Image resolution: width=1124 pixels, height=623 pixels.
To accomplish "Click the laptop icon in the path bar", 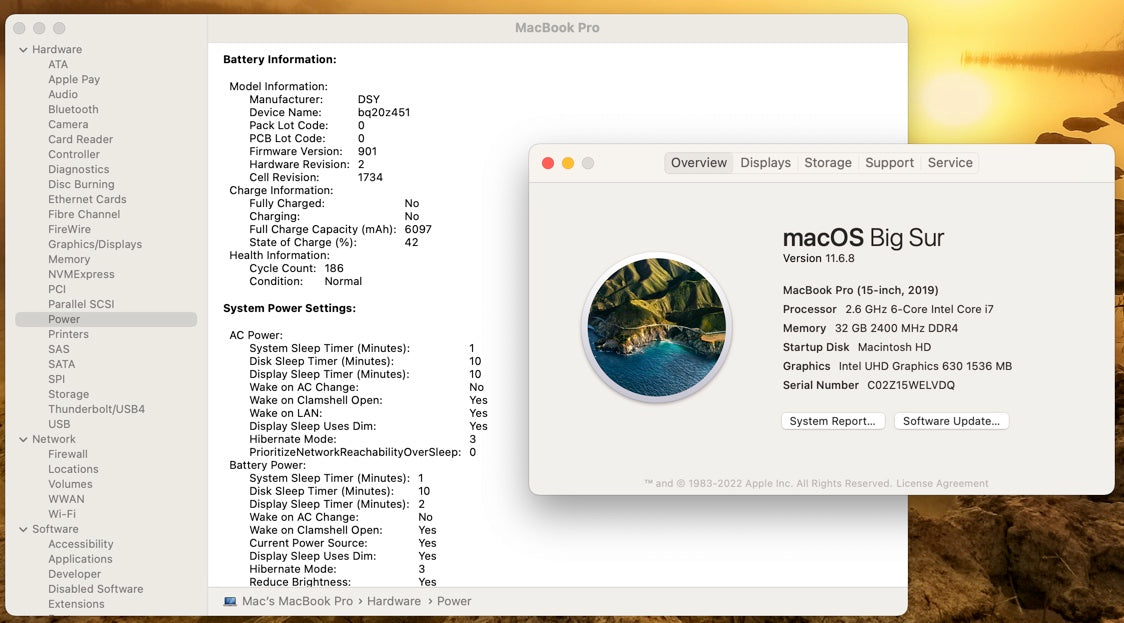I will pos(230,601).
